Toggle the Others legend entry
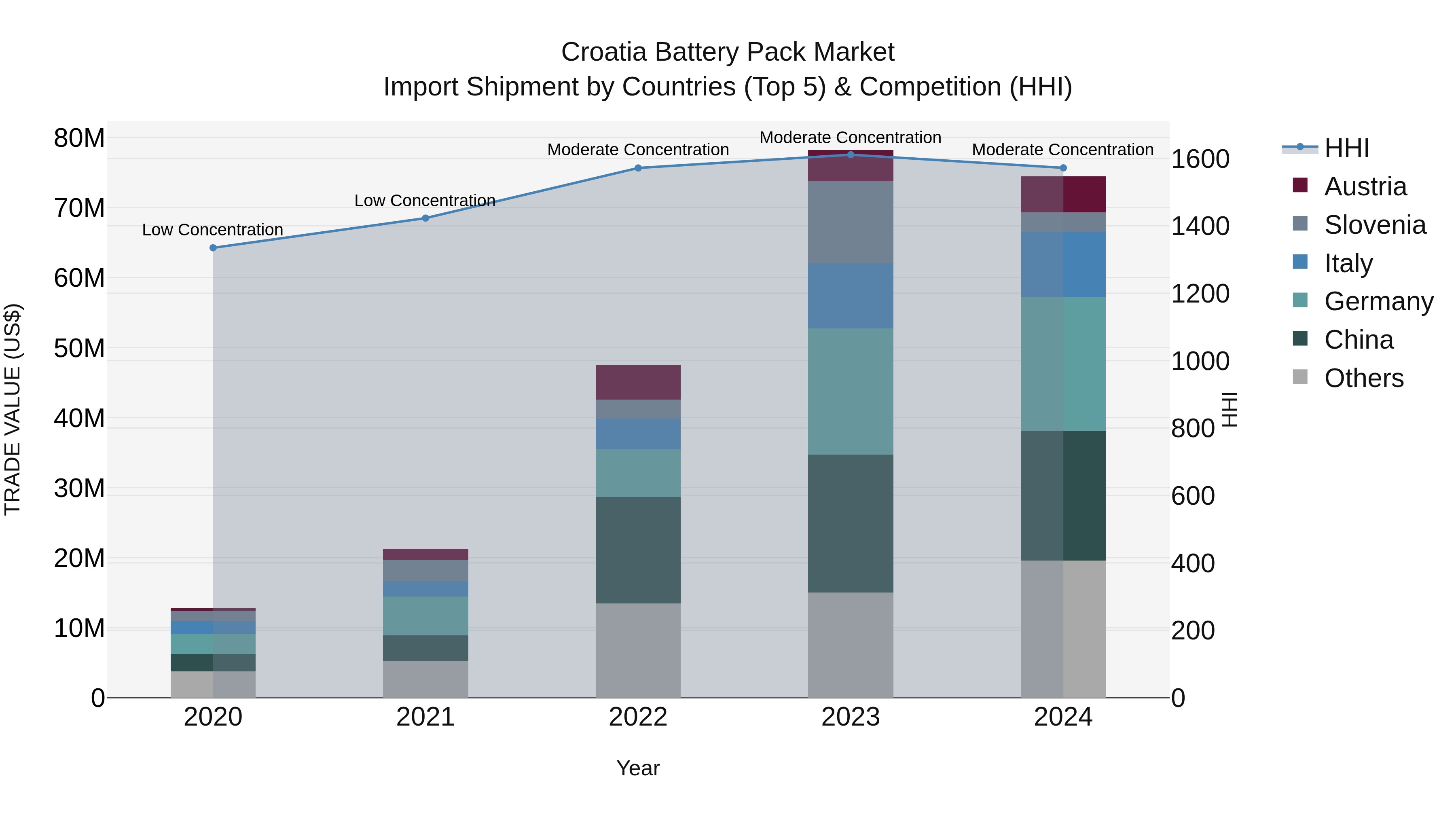Image resolution: width=1456 pixels, height=819 pixels. tap(1348, 378)
